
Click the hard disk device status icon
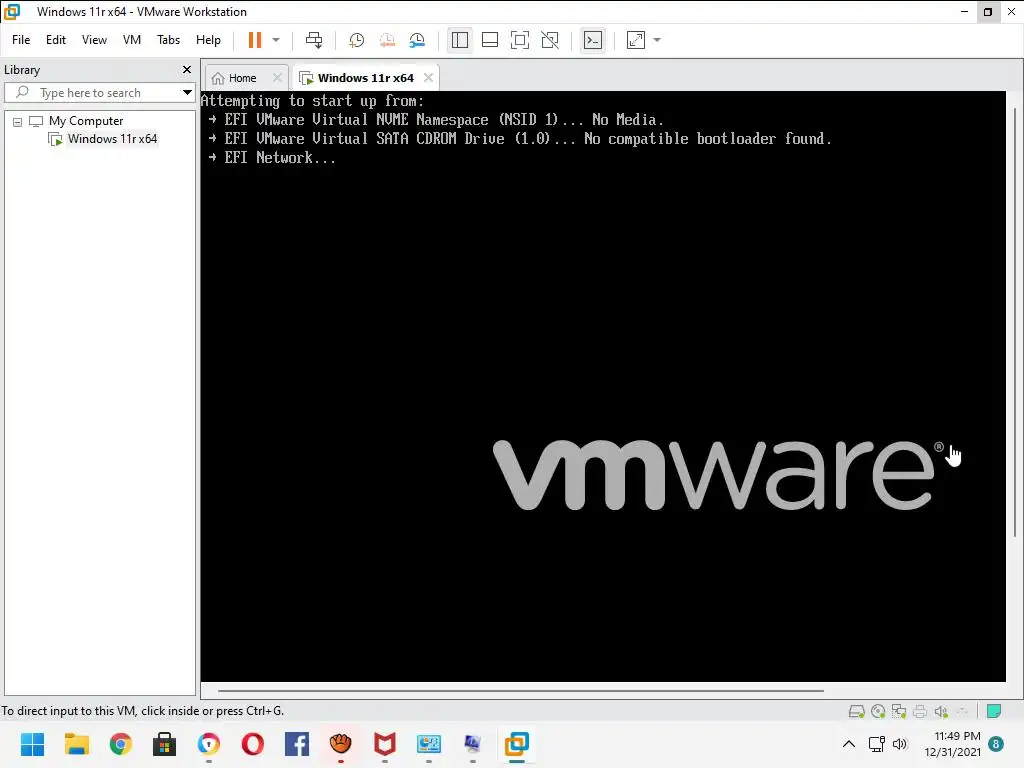point(857,711)
